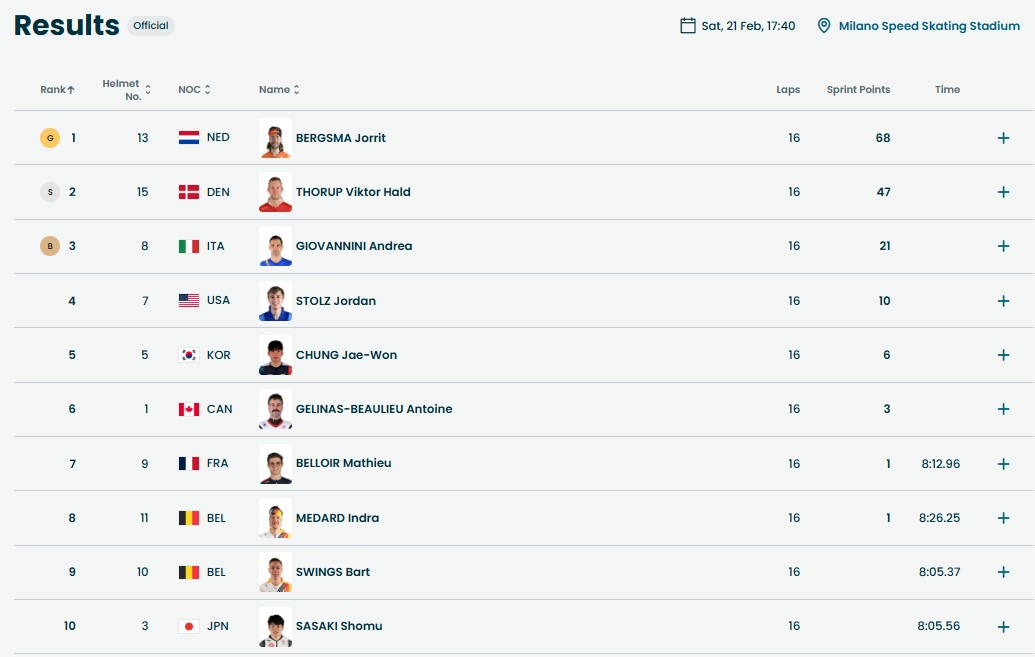Click the location pin icon
The height and width of the screenshot is (657, 1035).
click(824, 26)
